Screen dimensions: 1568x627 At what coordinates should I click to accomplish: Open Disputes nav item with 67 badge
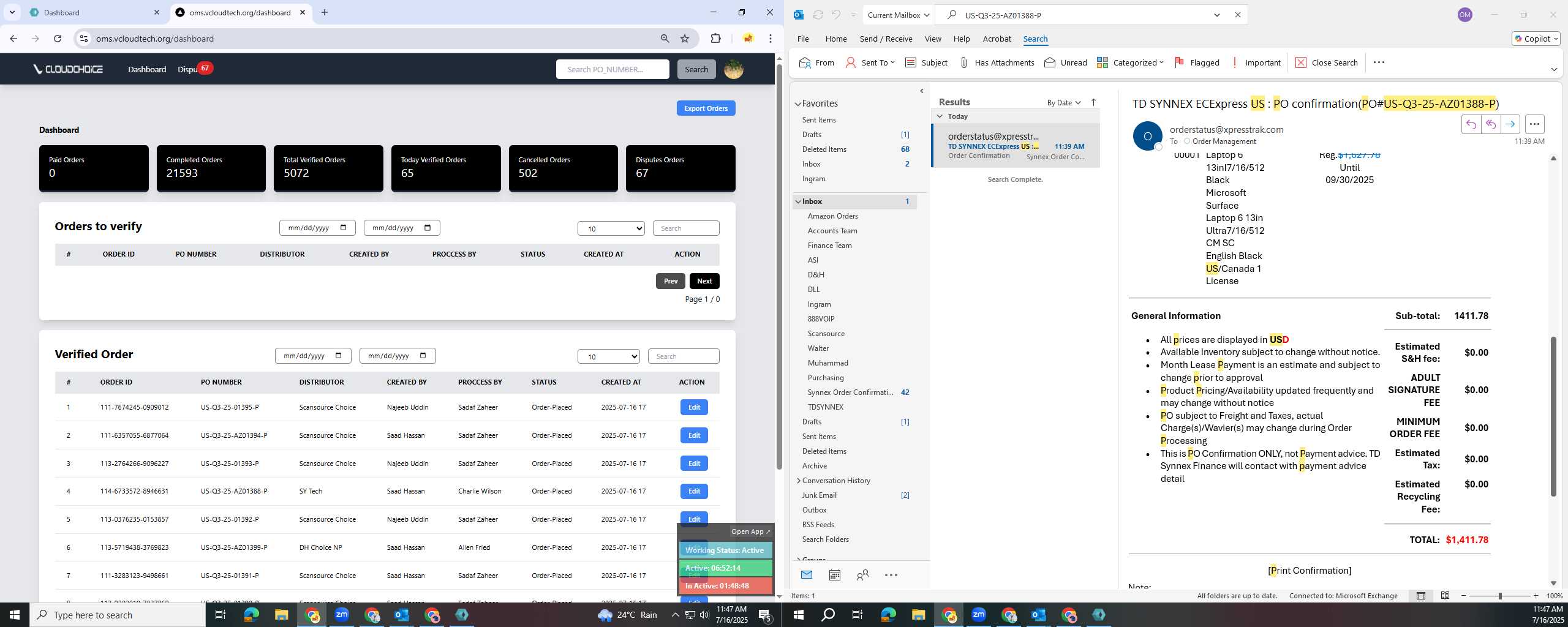pos(195,69)
